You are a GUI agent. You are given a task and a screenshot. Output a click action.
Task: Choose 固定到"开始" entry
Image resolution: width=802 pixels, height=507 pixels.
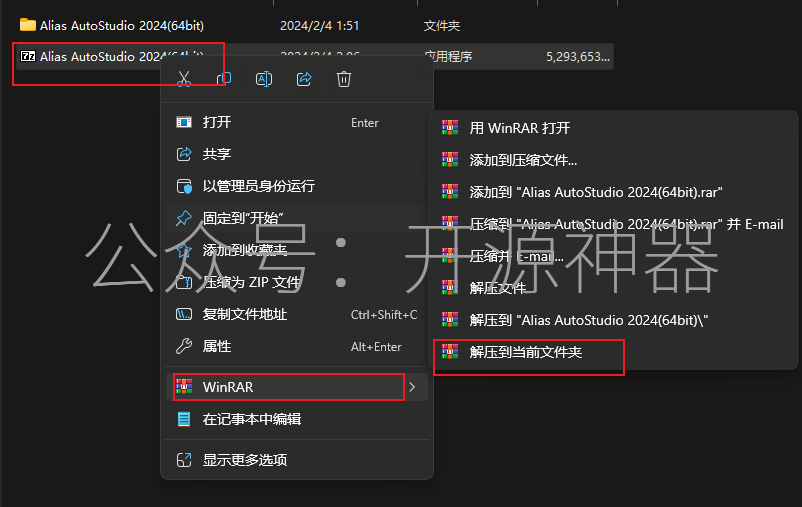click(x=297, y=218)
